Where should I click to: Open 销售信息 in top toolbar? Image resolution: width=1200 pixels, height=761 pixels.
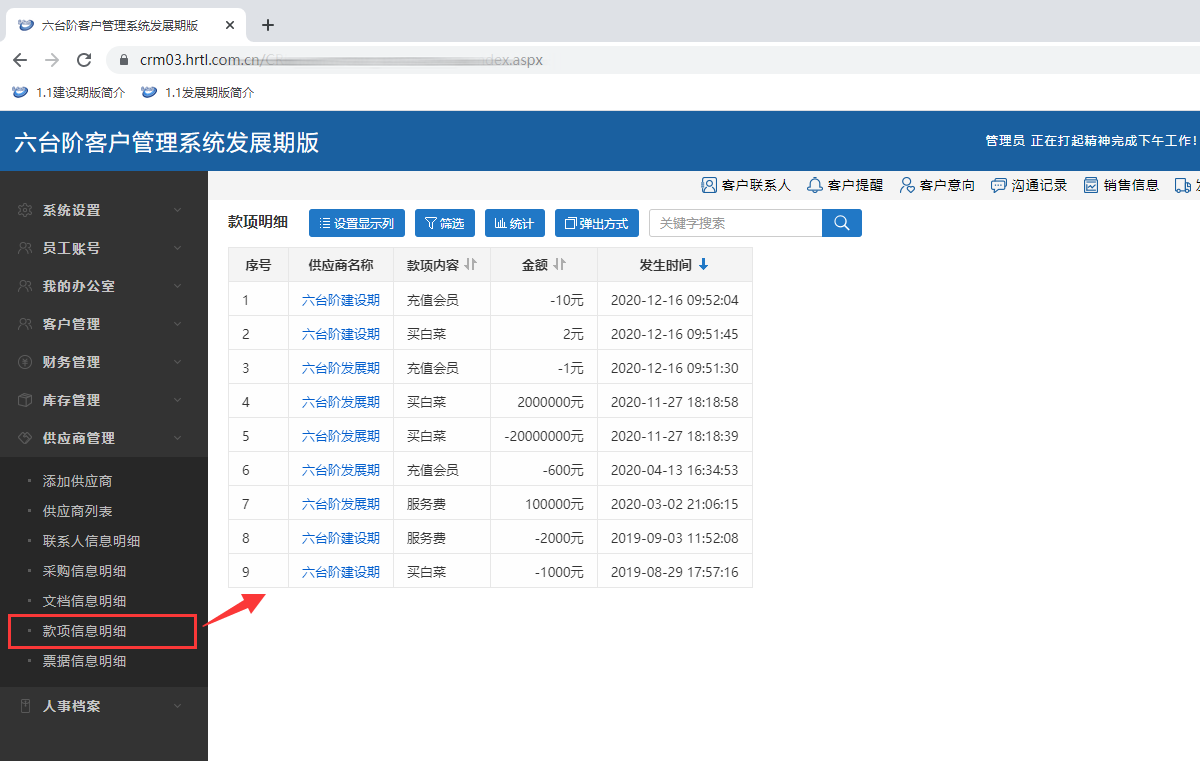pyautogui.click(x=1121, y=185)
